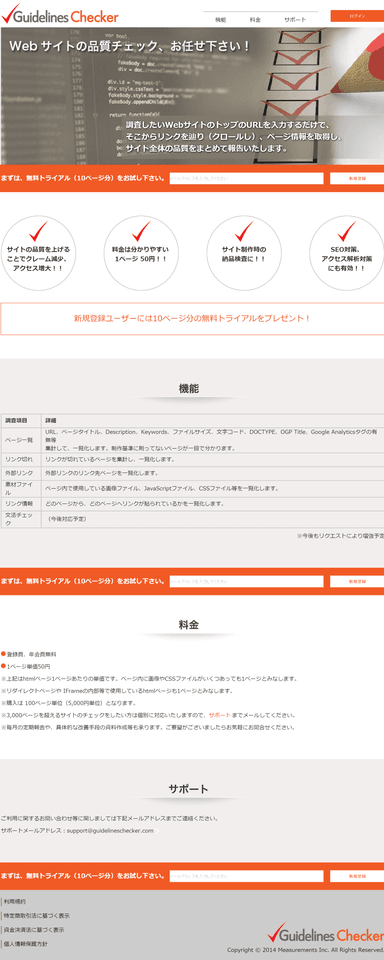Follow the orange サポート link in pricing notes
Image resolution: width=384 pixels, height=960 pixels.
click(219, 715)
